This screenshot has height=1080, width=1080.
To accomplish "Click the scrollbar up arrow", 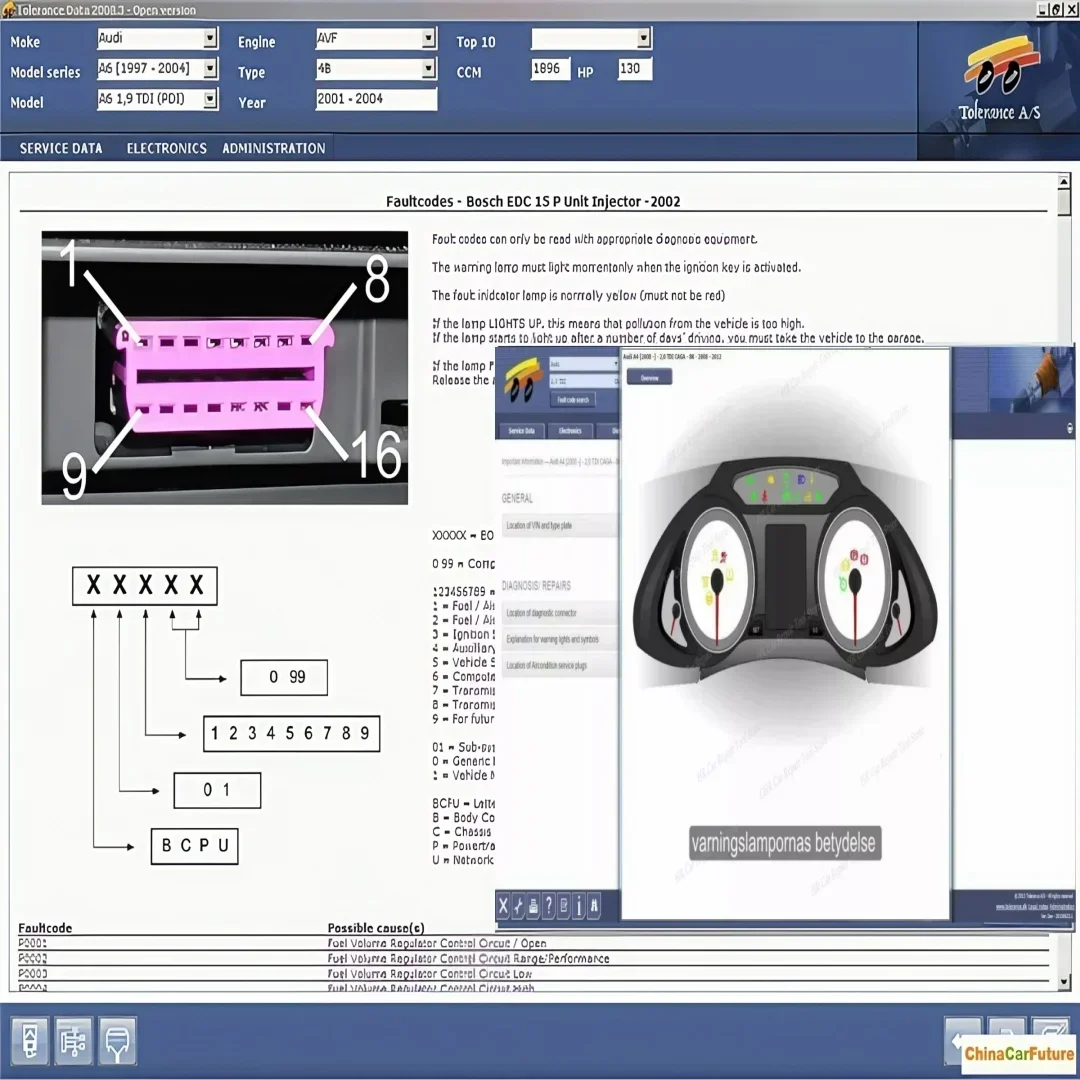I will tap(1064, 181).
